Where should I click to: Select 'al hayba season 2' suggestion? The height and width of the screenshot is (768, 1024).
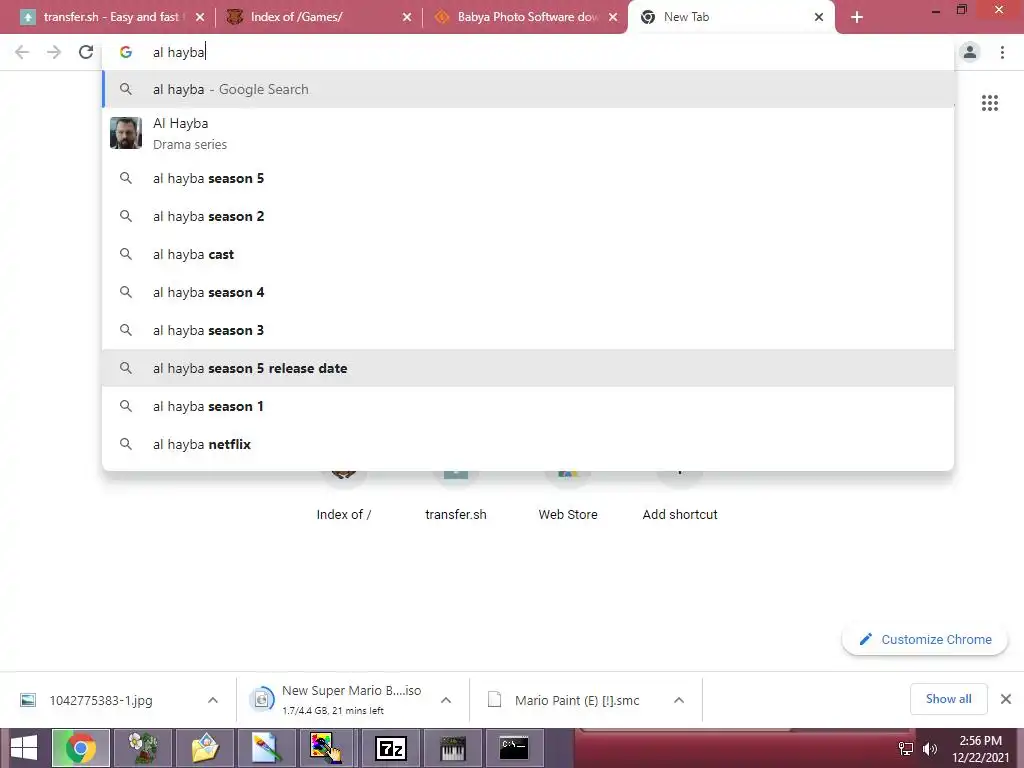pyautogui.click(x=528, y=216)
